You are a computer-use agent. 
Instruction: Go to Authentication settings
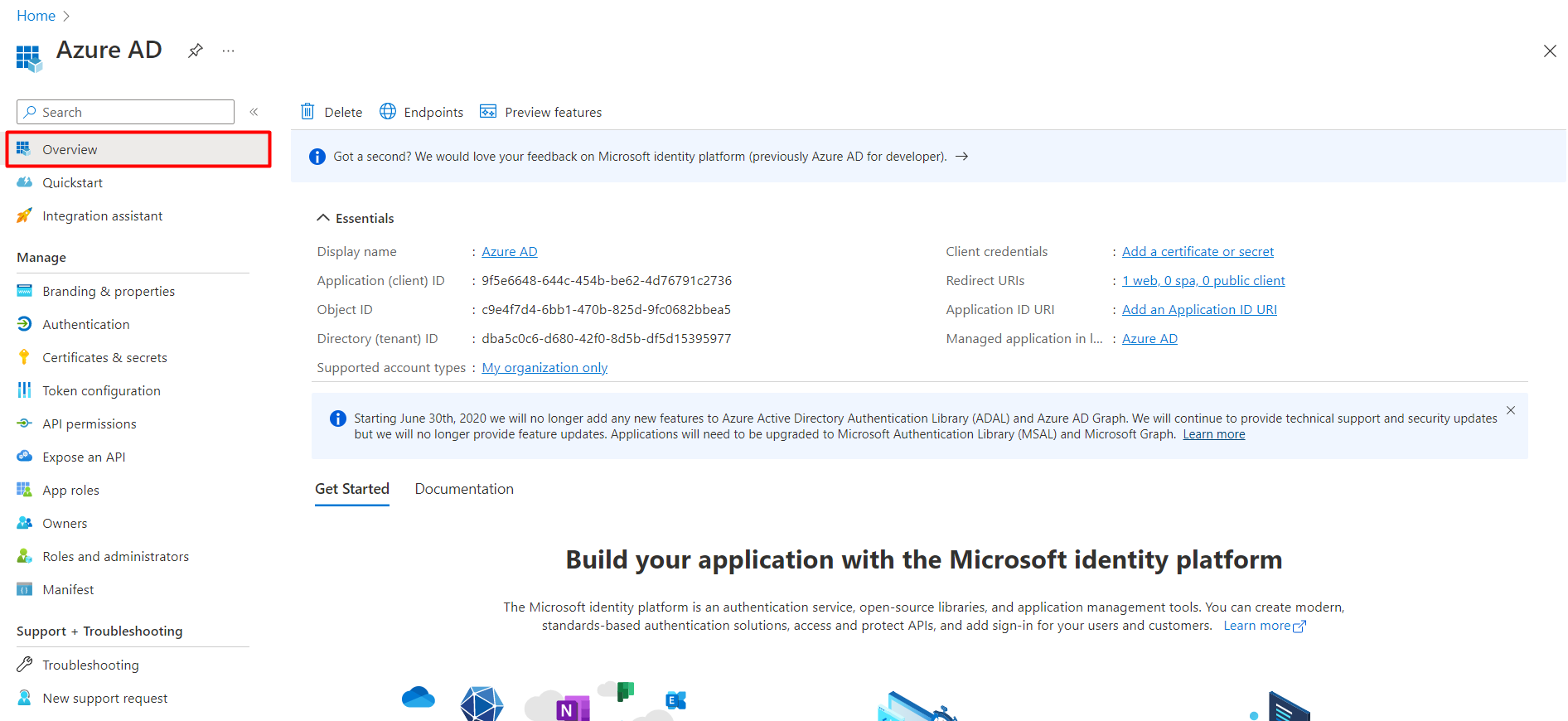[x=85, y=324]
